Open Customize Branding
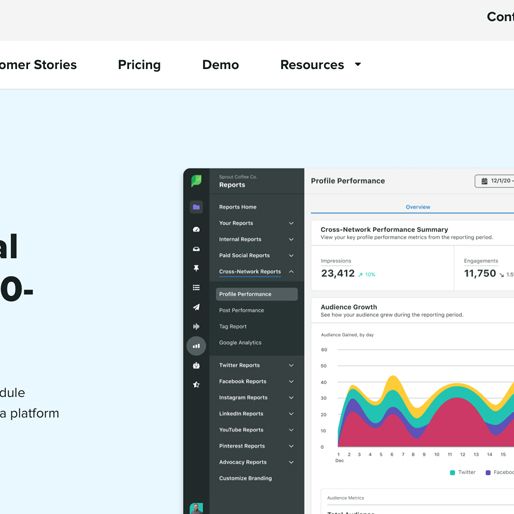 click(x=245, y=478)
